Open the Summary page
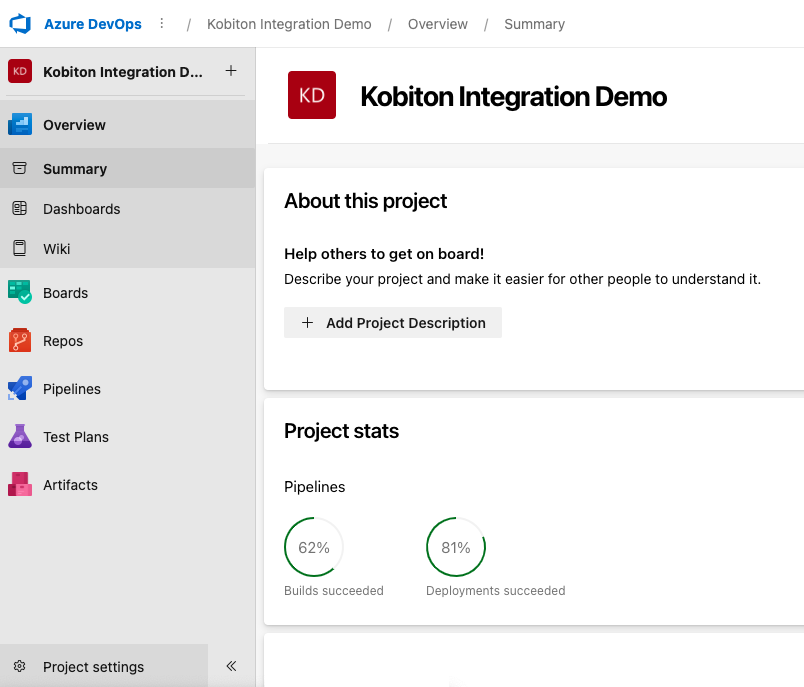The height and width of the screenshot is (687, 804). click(x=128, y=168)
